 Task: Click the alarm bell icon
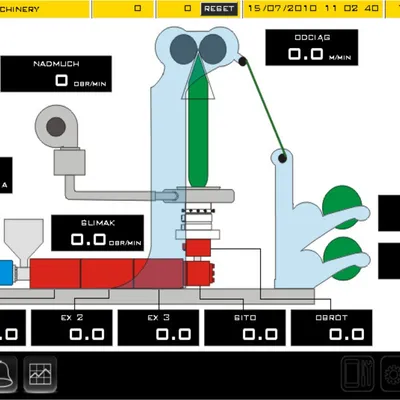coord(7,374)
